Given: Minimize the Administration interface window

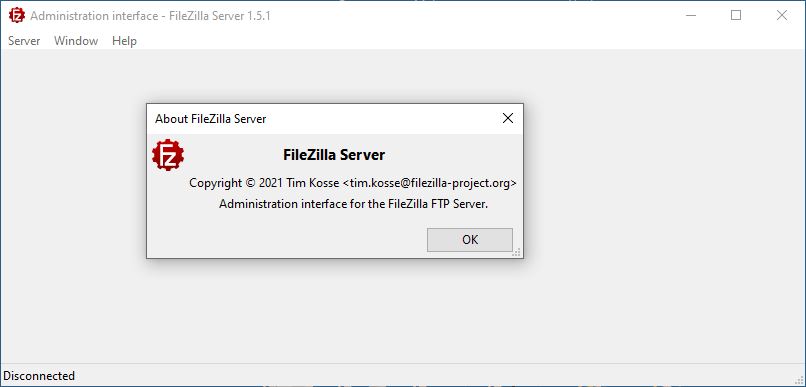Looking at the screenshot, I should pyautogui.click(x=691, y=15).
